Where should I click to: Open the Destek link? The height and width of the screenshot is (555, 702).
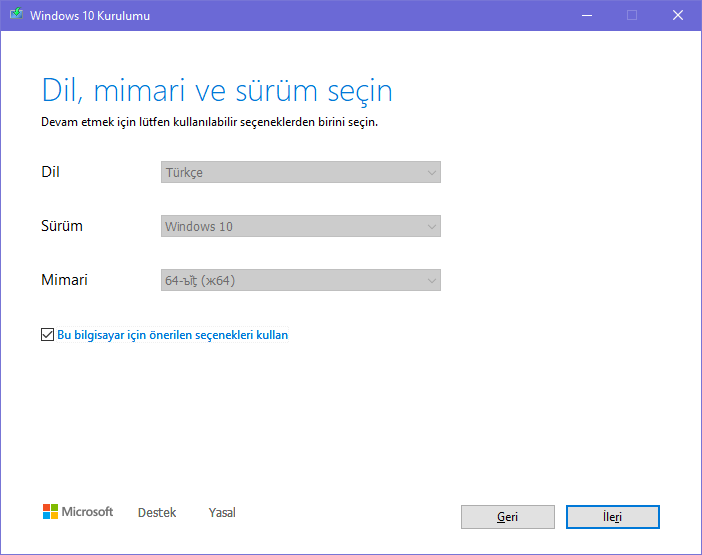coord(157,512)
